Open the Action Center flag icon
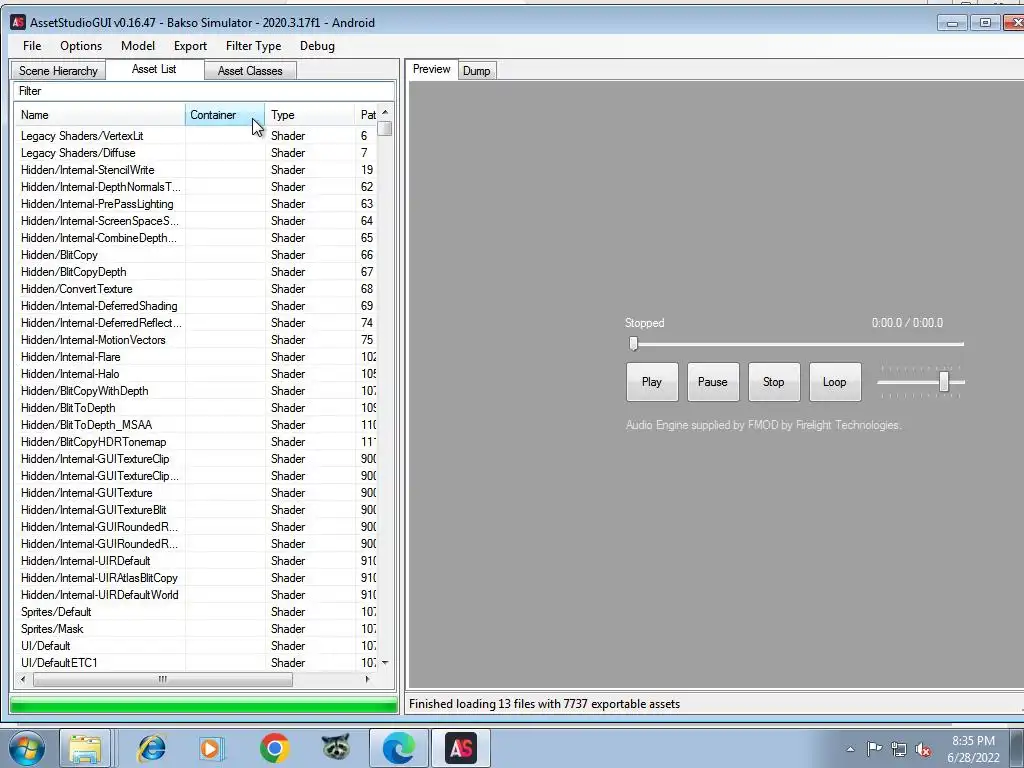The image size is (1024, 768). (874, 749)
